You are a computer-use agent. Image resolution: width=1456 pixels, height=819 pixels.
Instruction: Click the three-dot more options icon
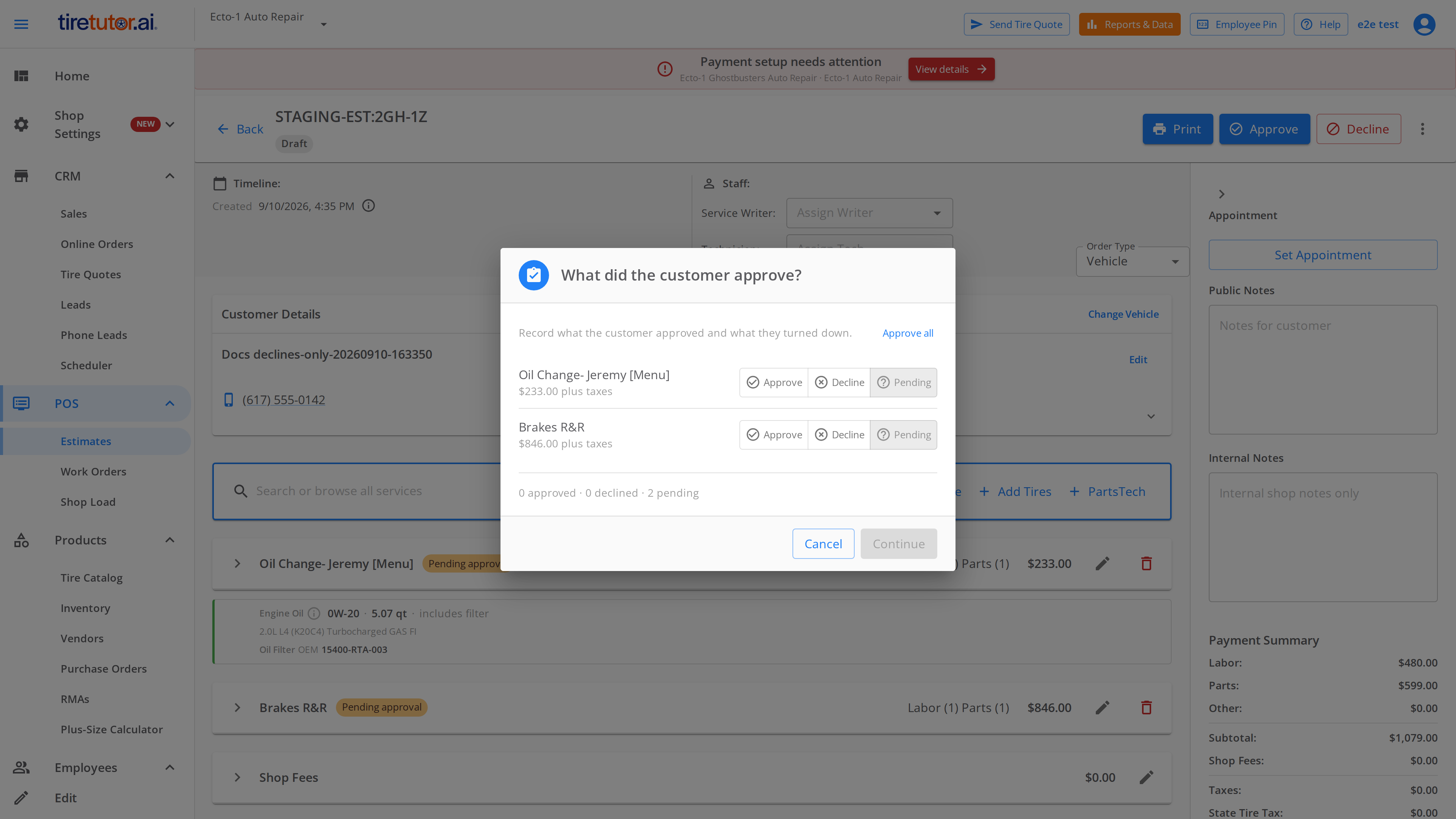pos(1422,129)
